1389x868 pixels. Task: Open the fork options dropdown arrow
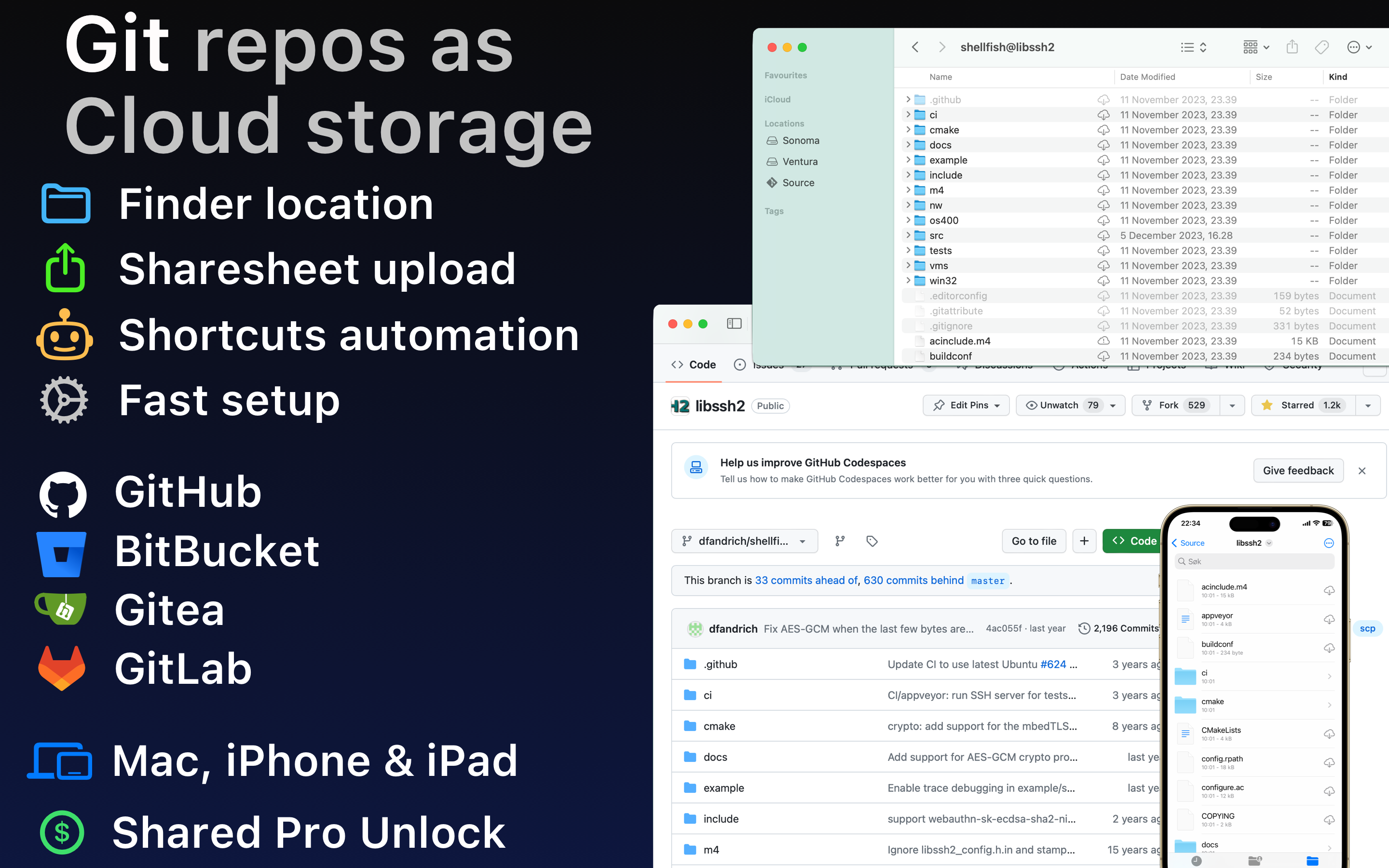pos(1232,405)
